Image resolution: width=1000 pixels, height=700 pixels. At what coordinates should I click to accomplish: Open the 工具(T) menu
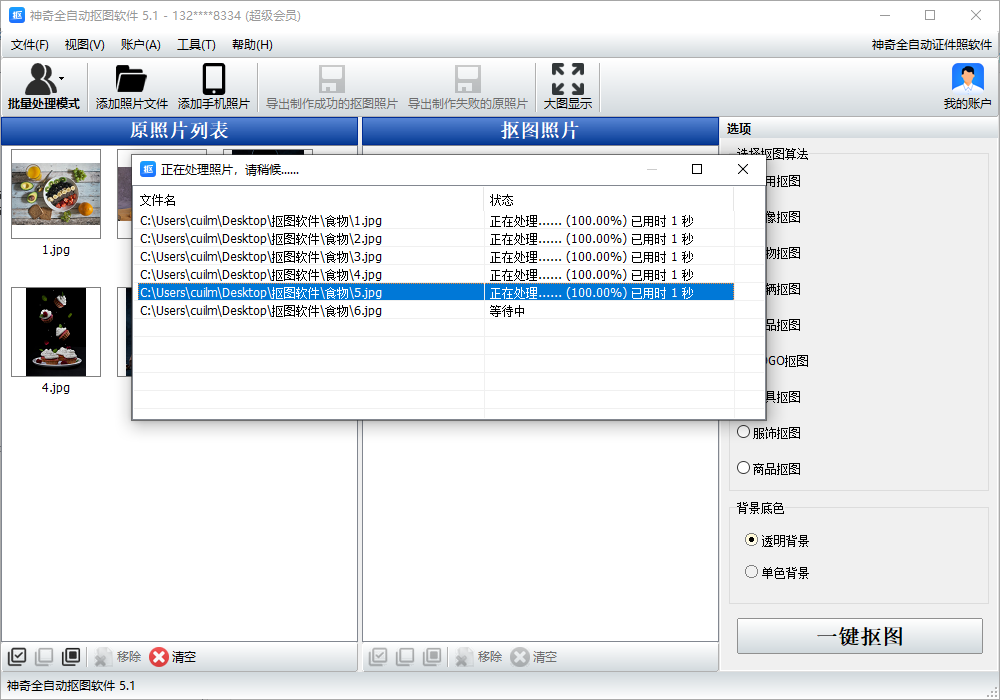(x=195, y=45)
